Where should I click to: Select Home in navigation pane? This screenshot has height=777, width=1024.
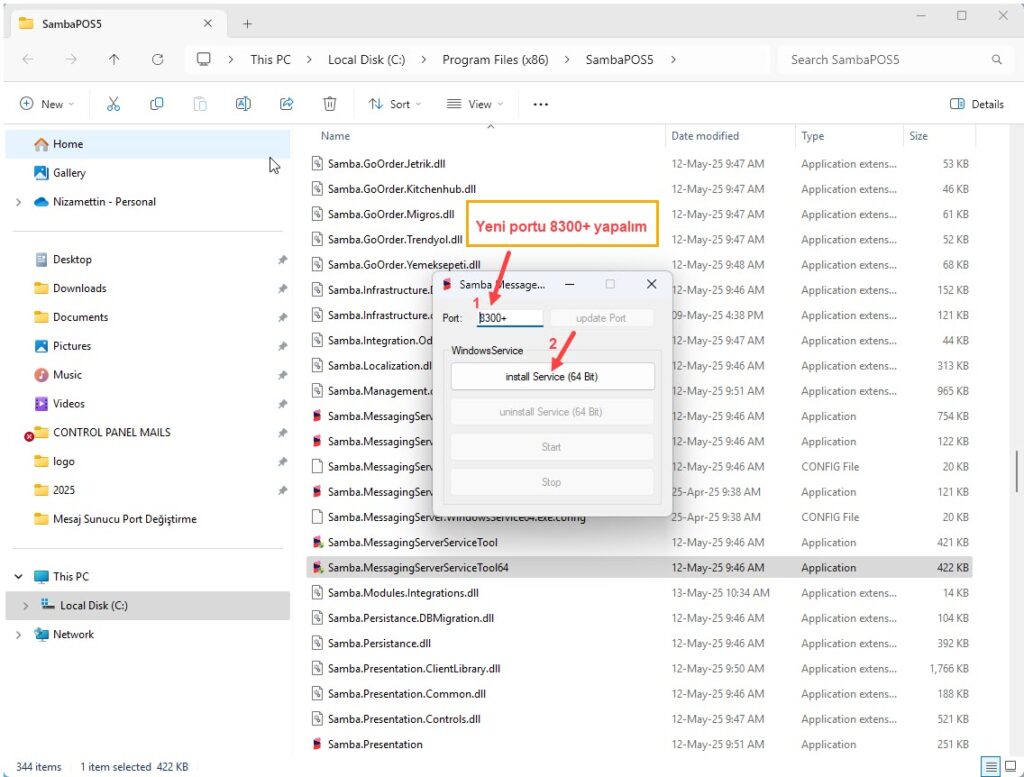pos(148,144)
